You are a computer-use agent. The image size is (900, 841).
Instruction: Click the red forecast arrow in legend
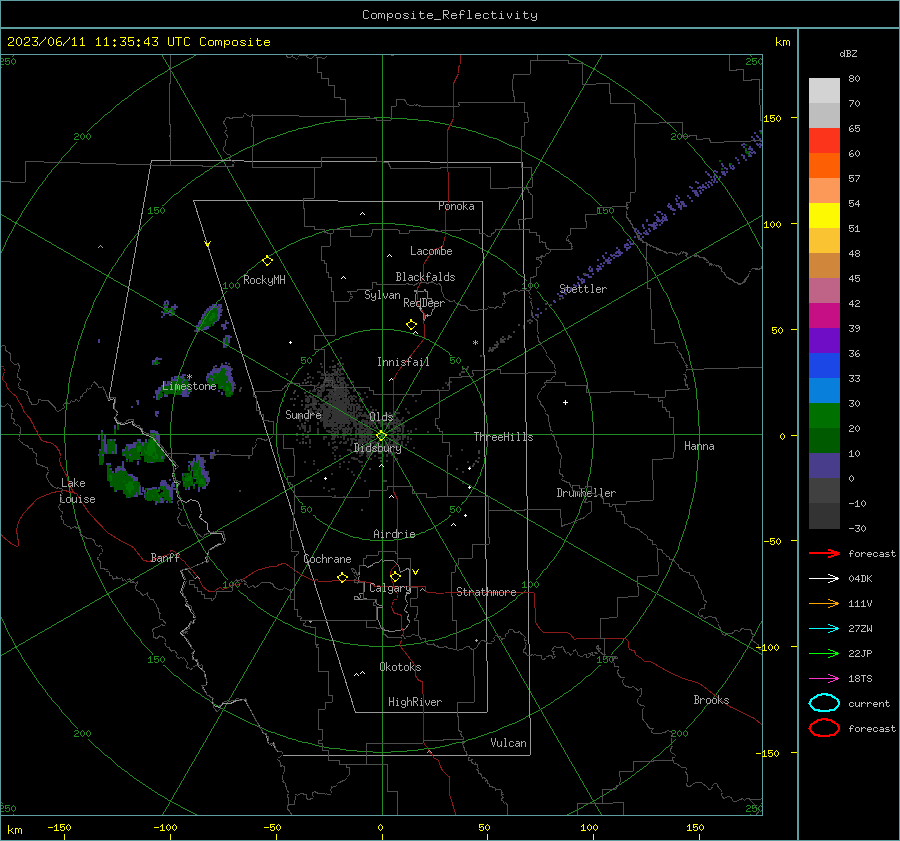(x=824, y=553)
